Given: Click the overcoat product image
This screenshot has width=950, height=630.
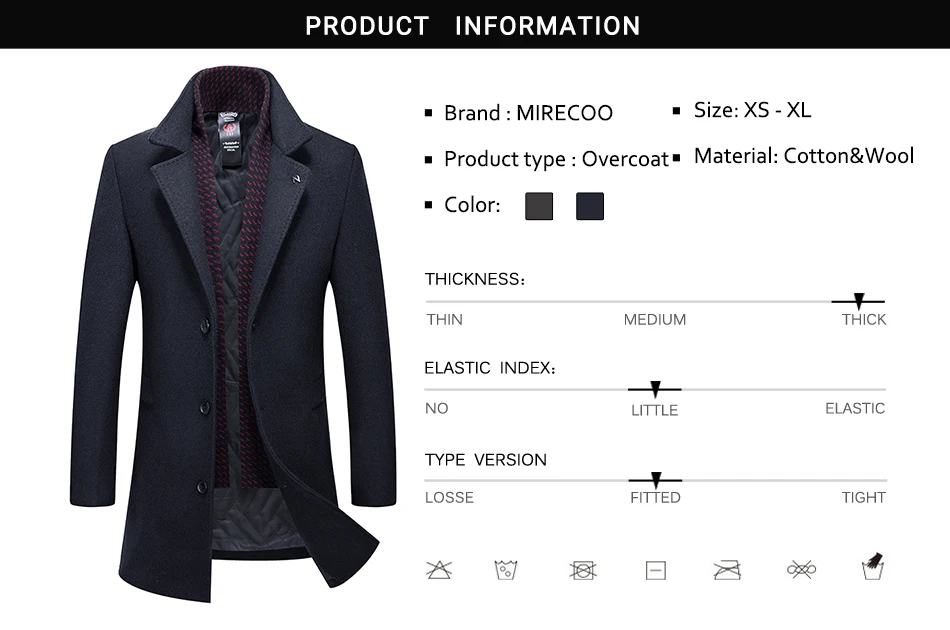Looking at the screenshot, I should click(233, 335).
